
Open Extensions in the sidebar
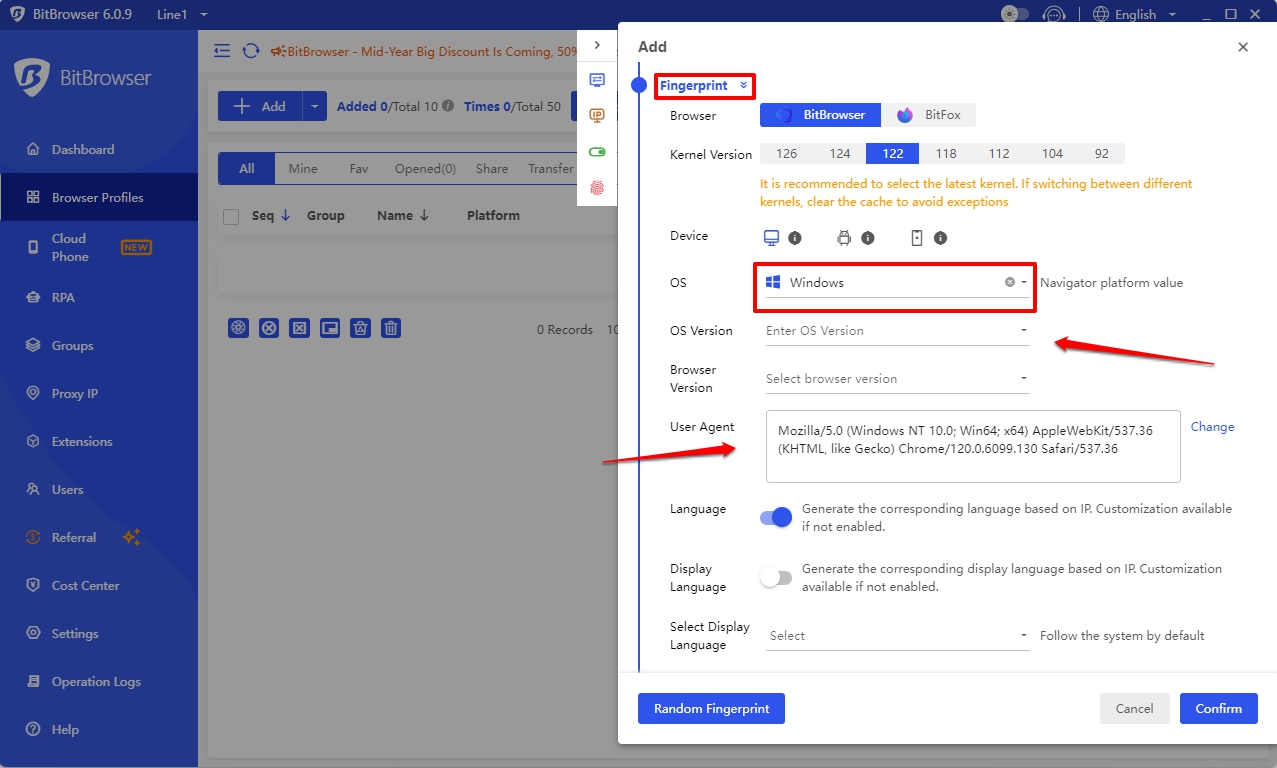click(99, 442)
